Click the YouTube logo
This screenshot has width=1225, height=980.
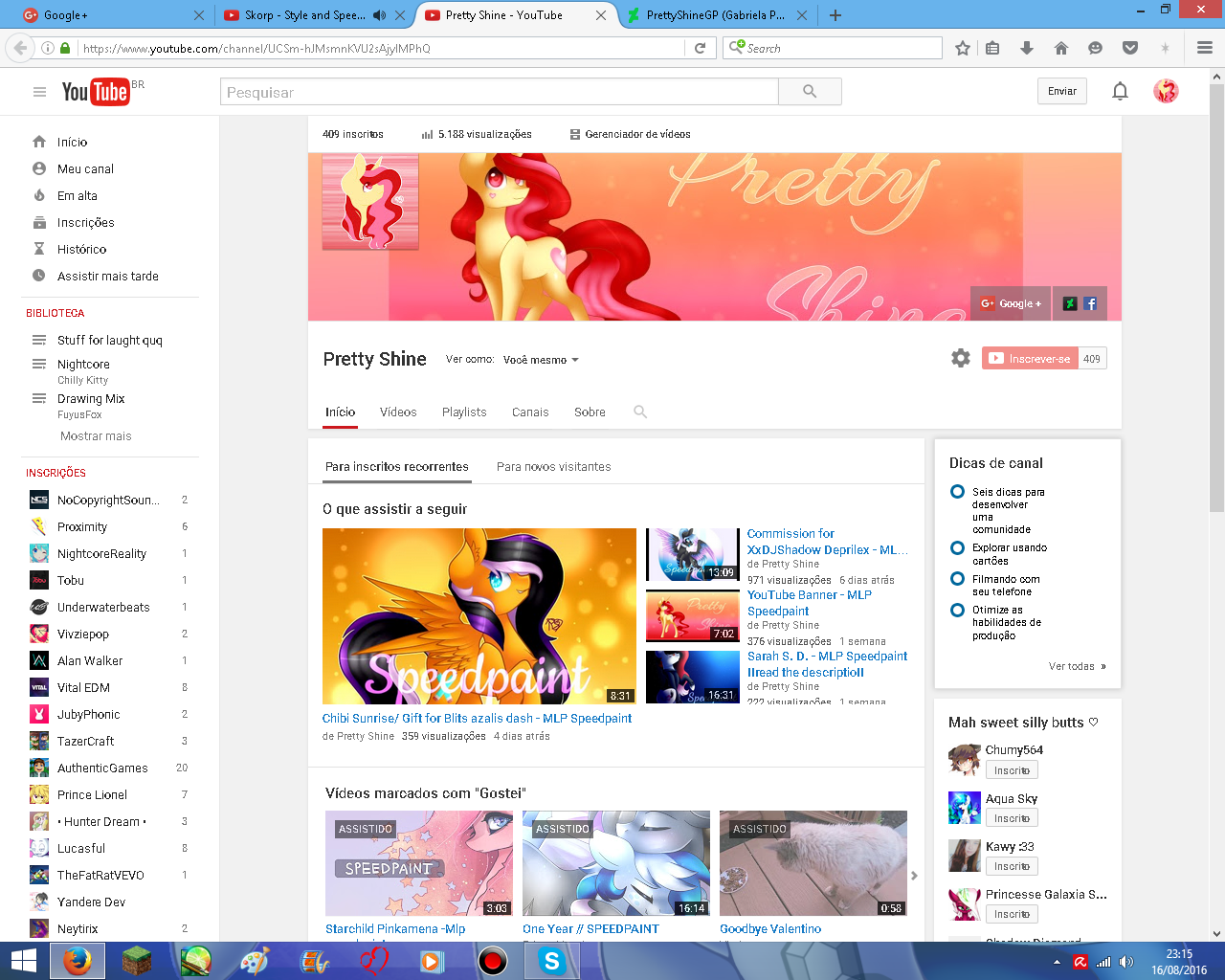pyautogui.click(x=96, y=92)
